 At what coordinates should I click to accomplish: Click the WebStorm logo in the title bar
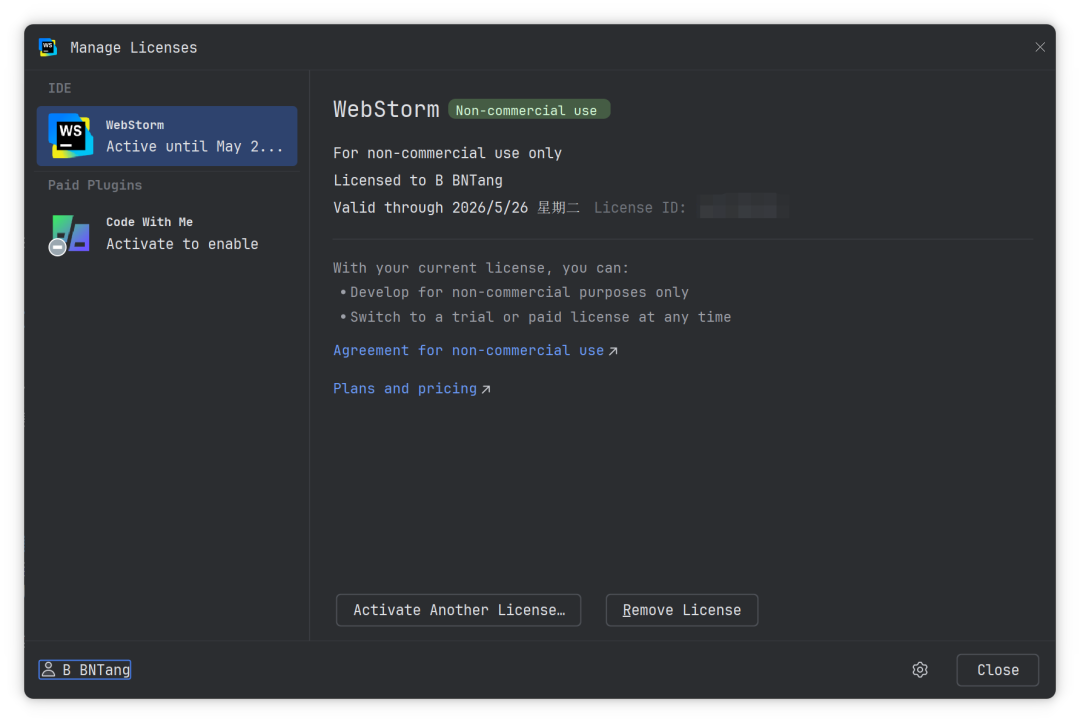pos(48,47)
